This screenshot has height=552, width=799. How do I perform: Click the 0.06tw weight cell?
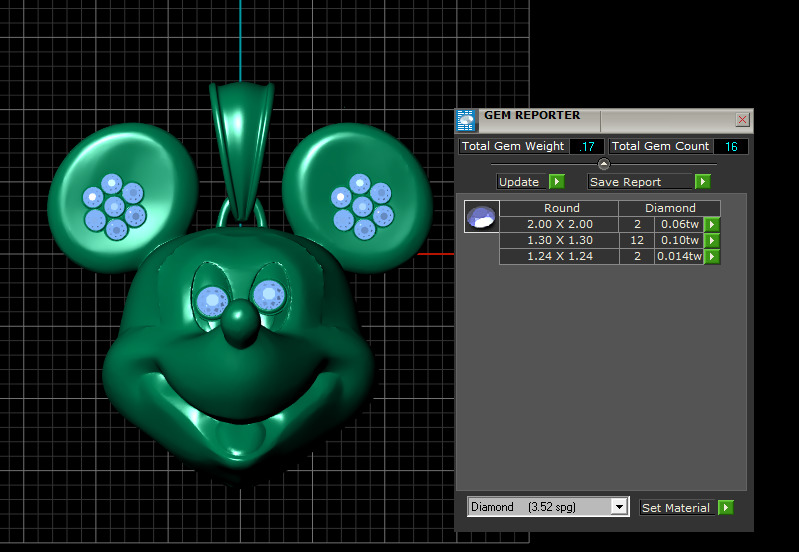(679, 224)
